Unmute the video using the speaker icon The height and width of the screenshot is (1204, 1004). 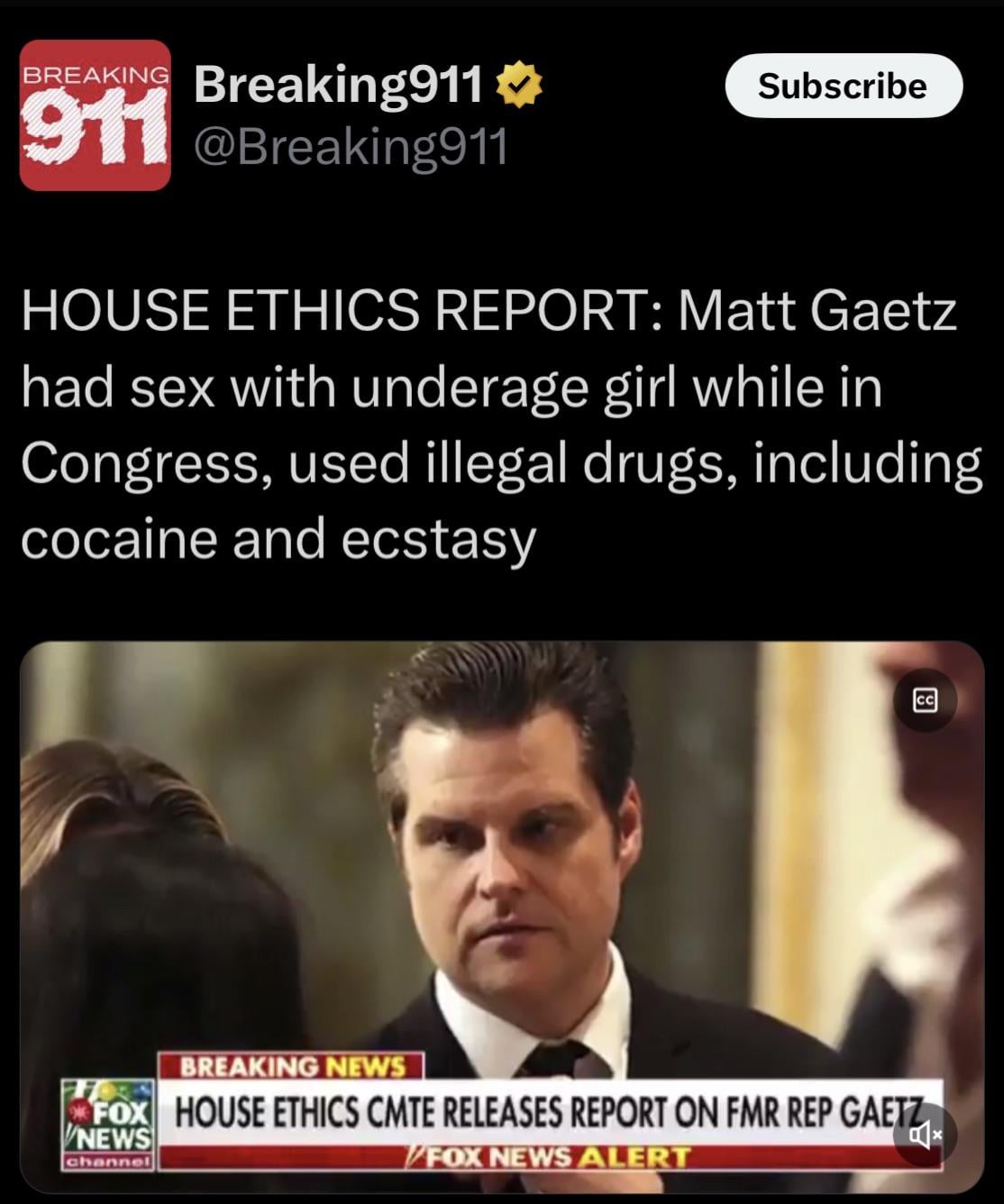point(925,1136)
